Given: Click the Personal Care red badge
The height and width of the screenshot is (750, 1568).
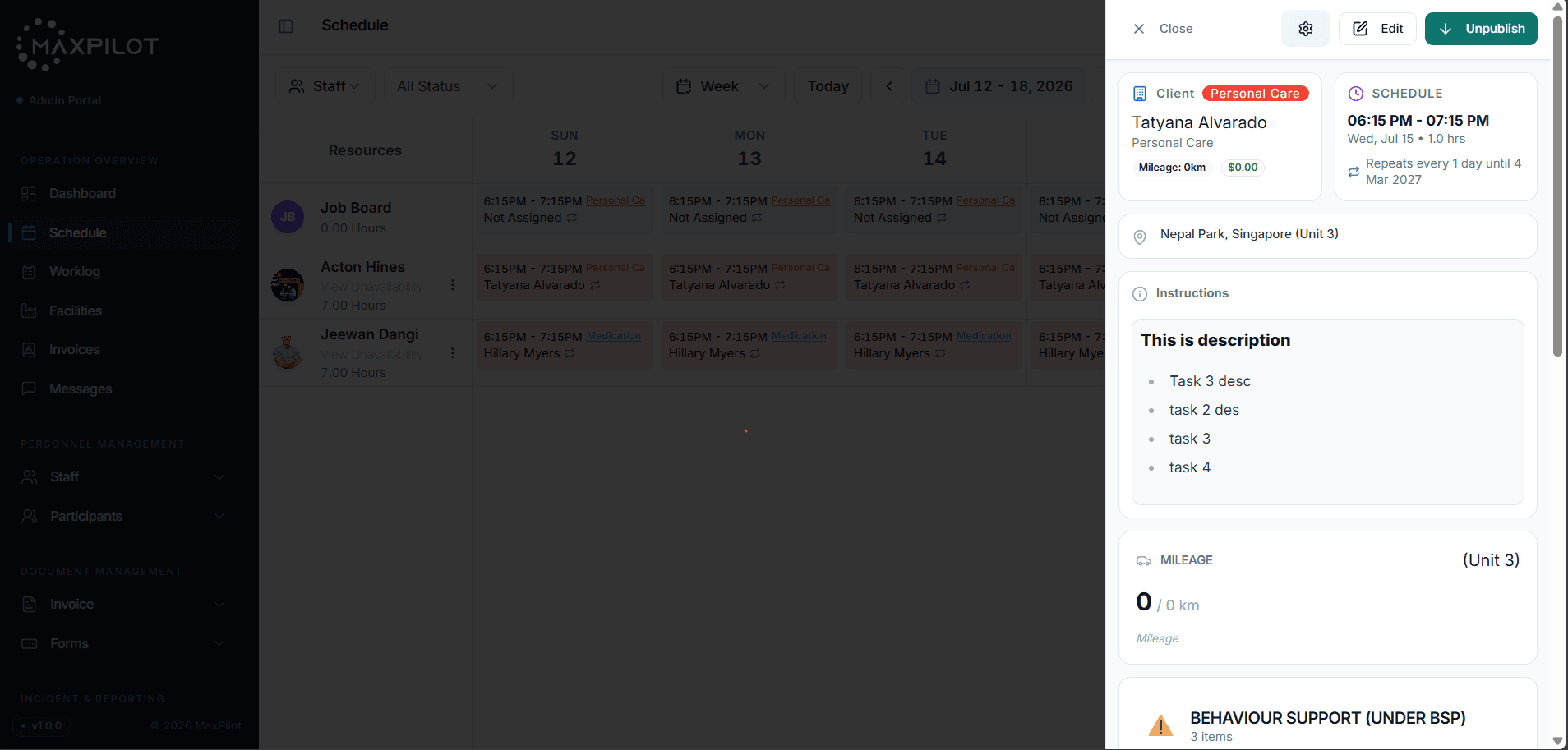Looking at the screenshot, I should 1255,94.
